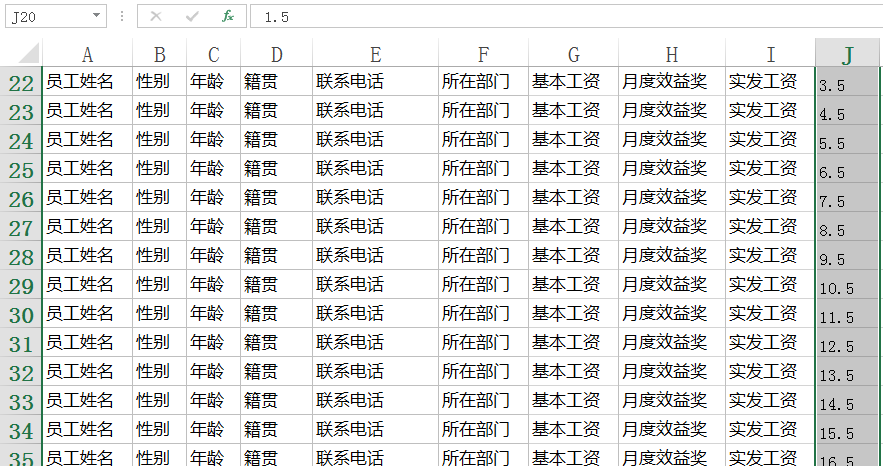The width and height of the screenshot is (883, 466).
Task: Select row 25 header
Action: (x=21, y=169)
